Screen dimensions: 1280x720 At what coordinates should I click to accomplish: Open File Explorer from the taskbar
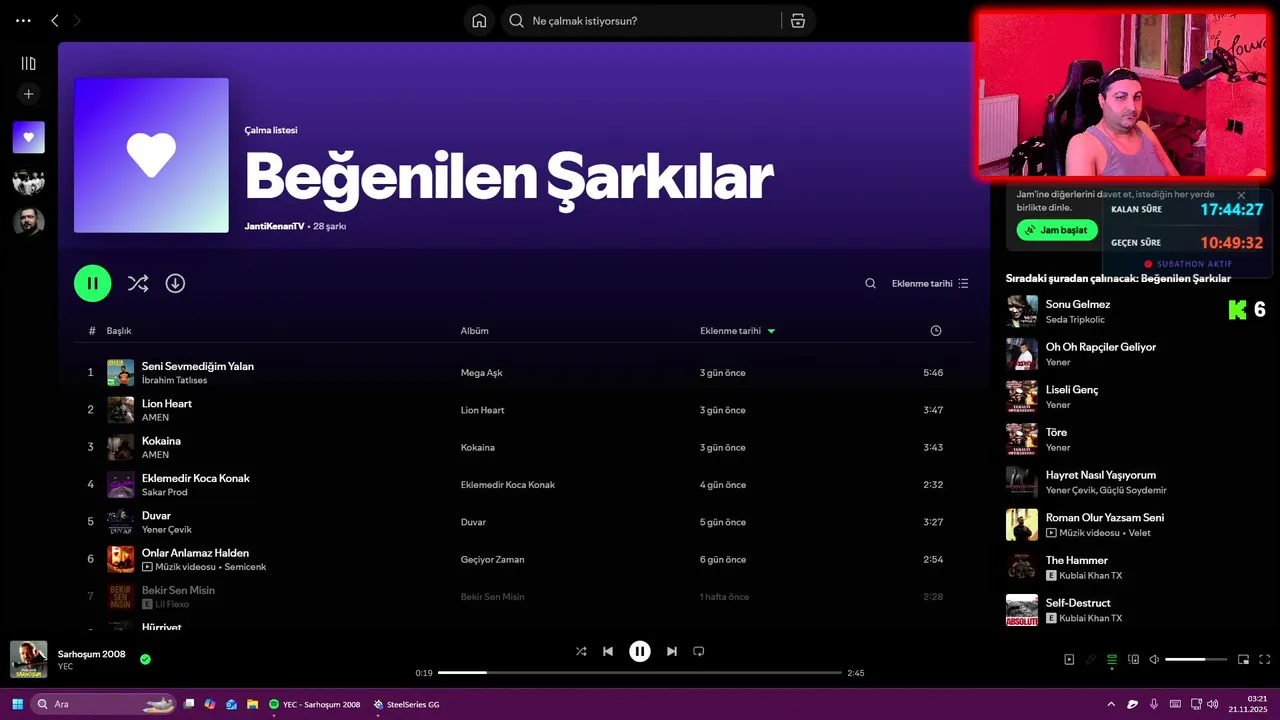(253, 704)
